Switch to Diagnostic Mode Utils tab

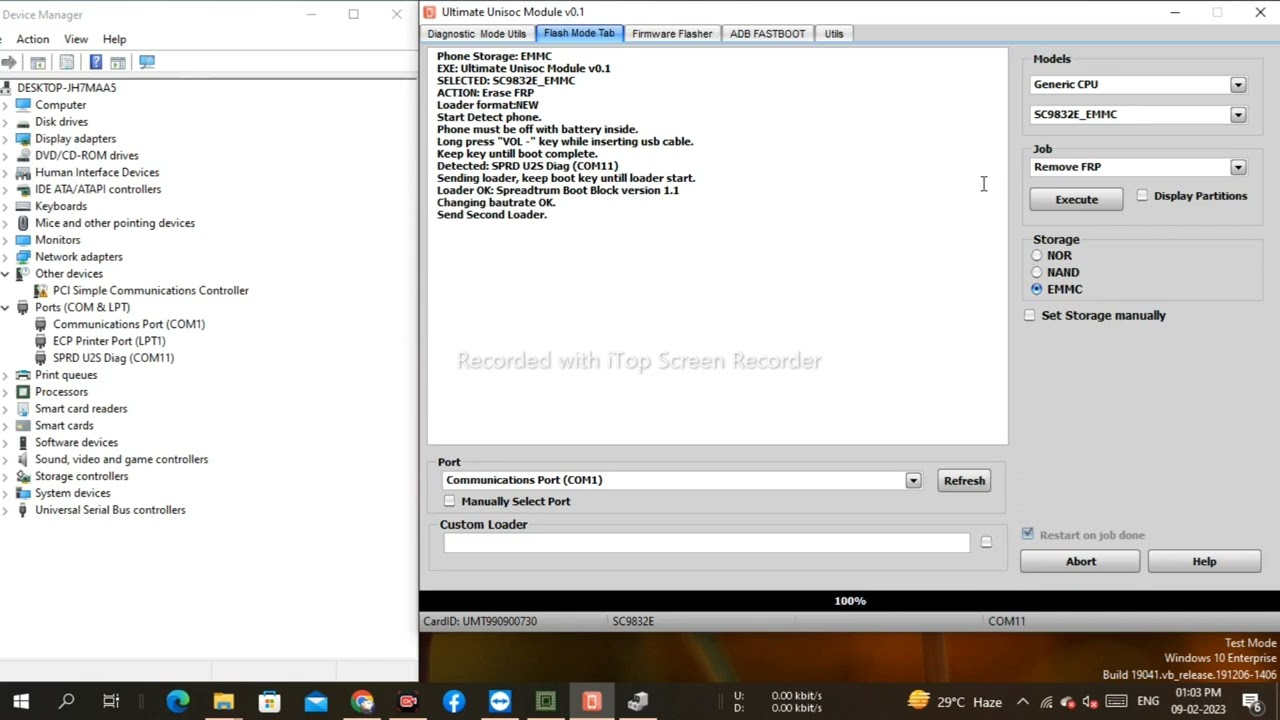tap(477, 34)
